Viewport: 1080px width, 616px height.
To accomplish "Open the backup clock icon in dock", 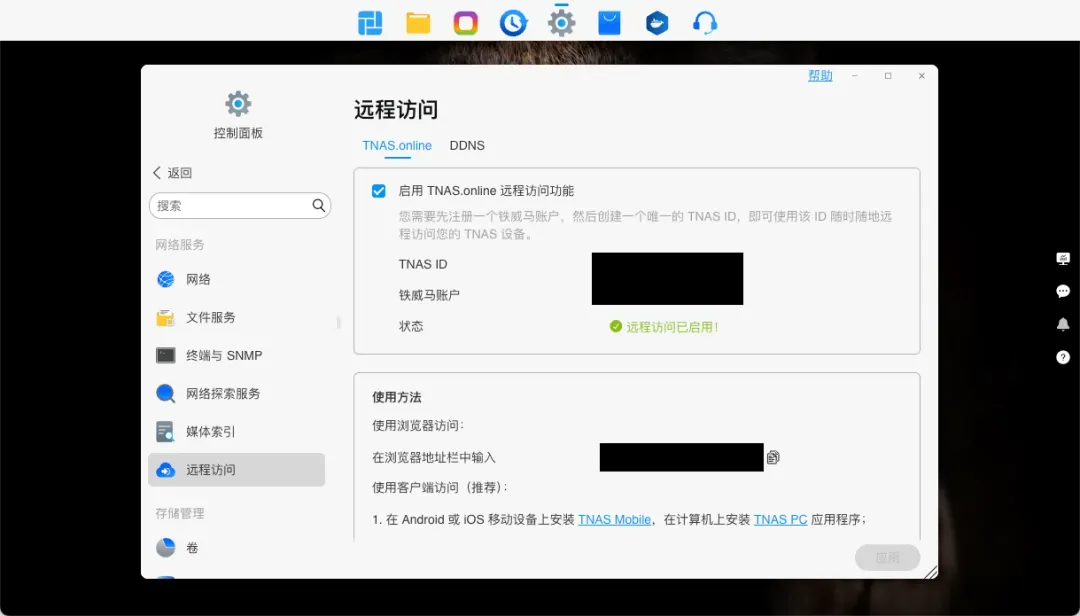I will 513,22.
